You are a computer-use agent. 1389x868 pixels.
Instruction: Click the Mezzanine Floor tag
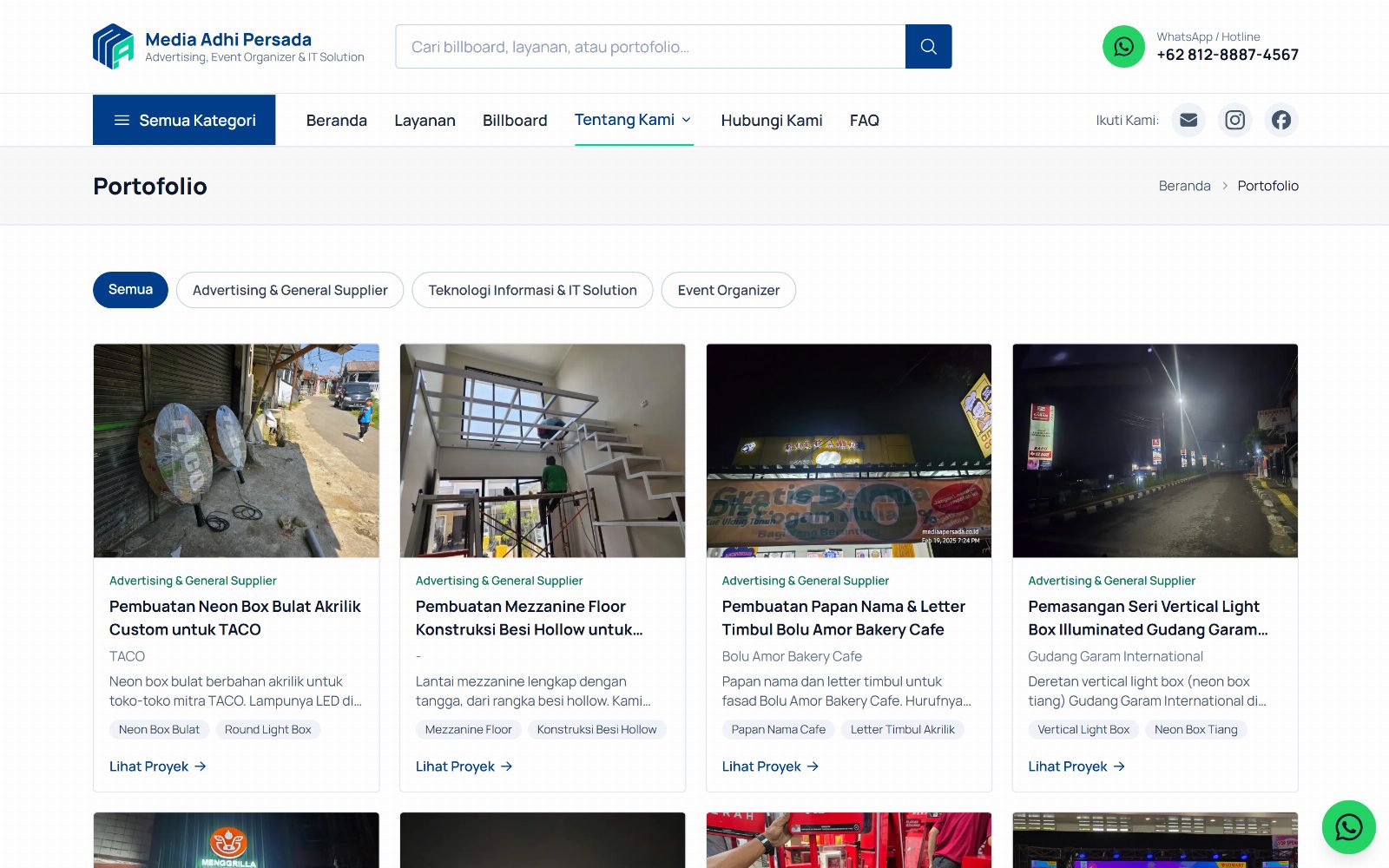[x=468, y=730]
